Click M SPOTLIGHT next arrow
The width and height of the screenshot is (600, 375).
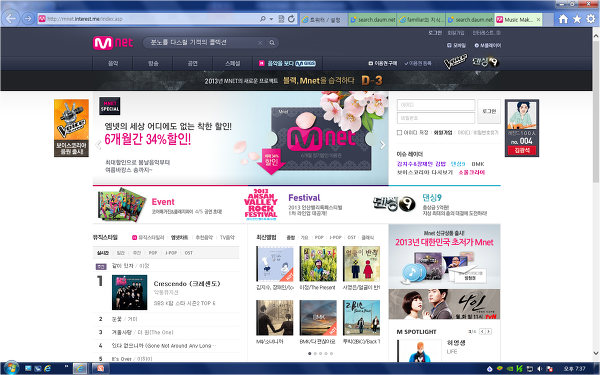point(488,331)
